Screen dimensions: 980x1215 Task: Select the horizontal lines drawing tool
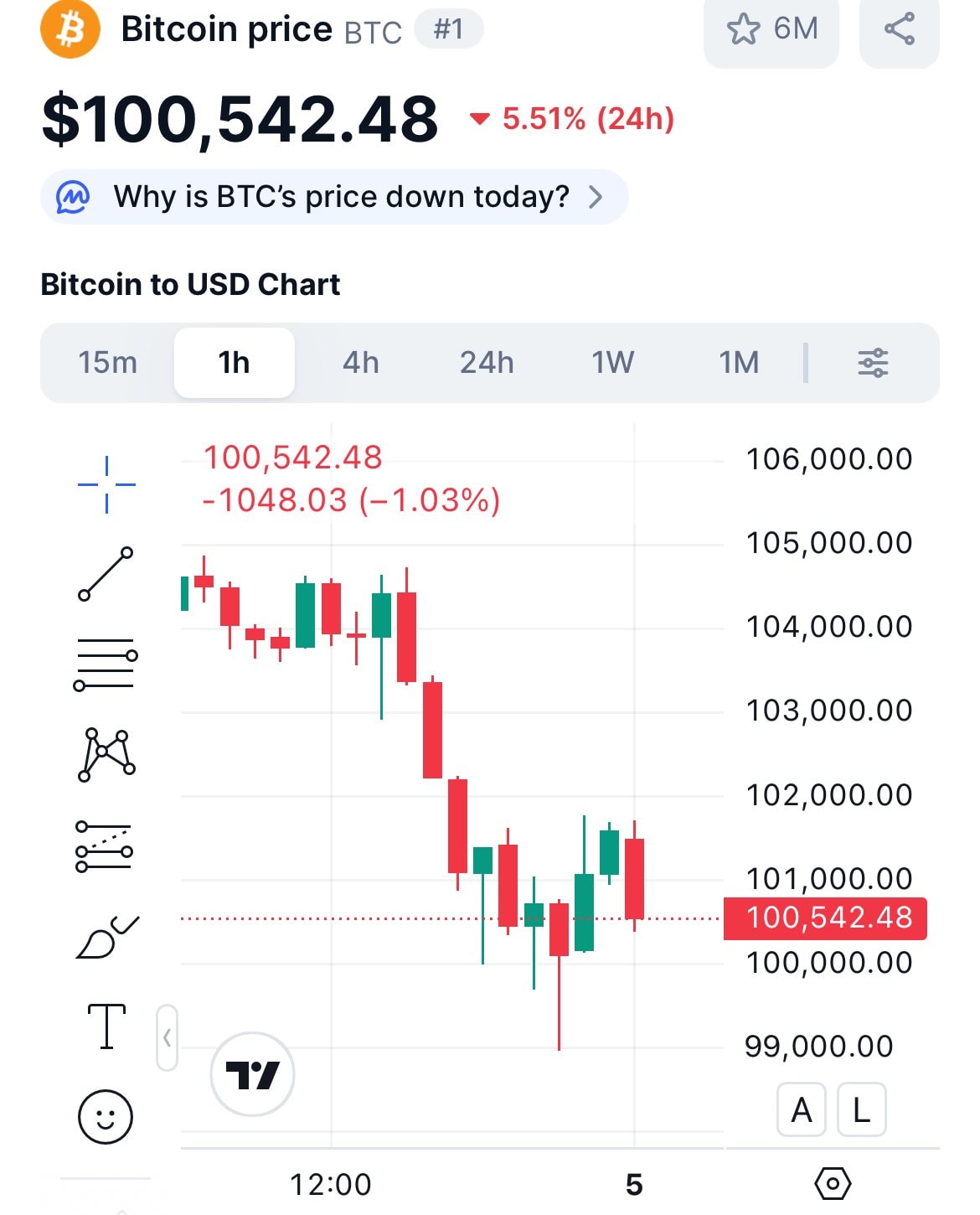(107, 662)
